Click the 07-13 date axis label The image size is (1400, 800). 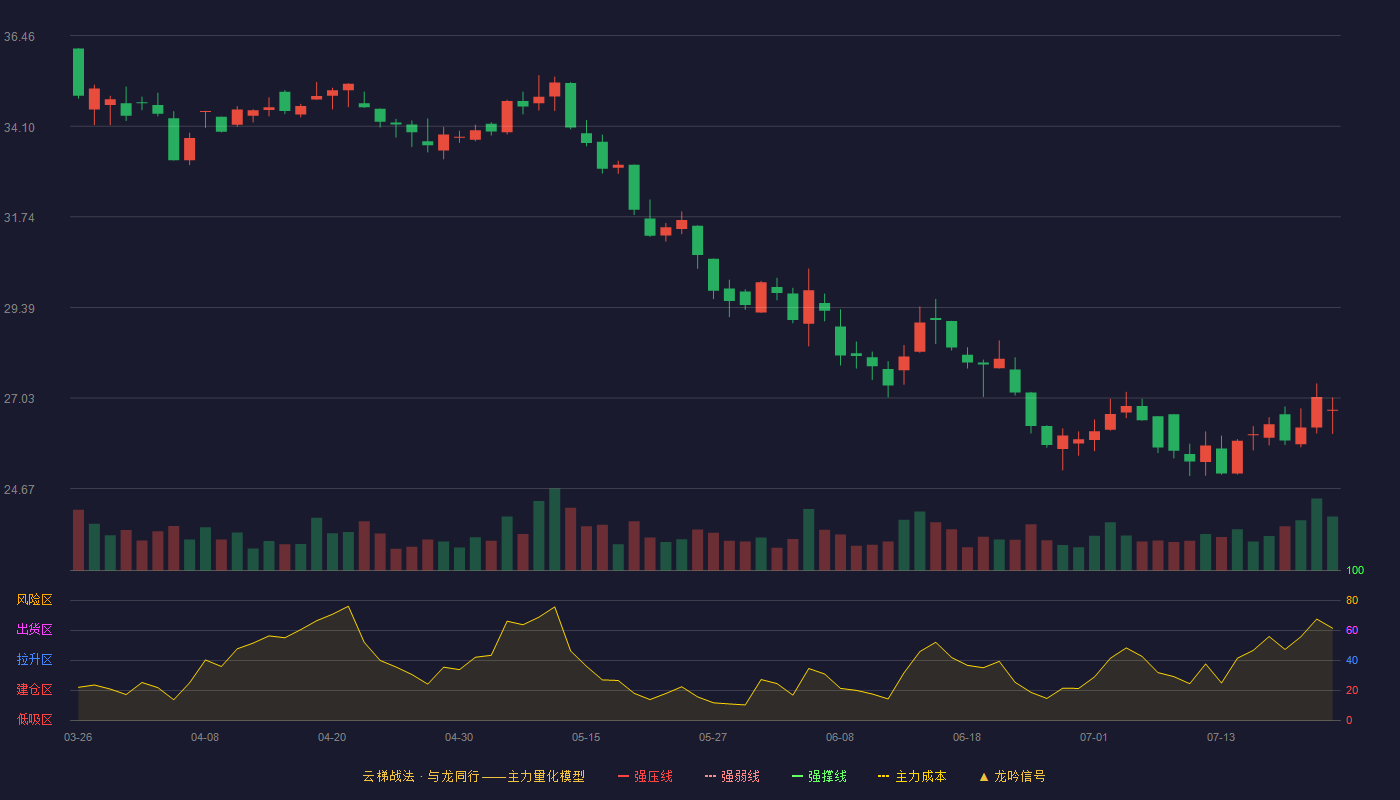click(1221, 737)
